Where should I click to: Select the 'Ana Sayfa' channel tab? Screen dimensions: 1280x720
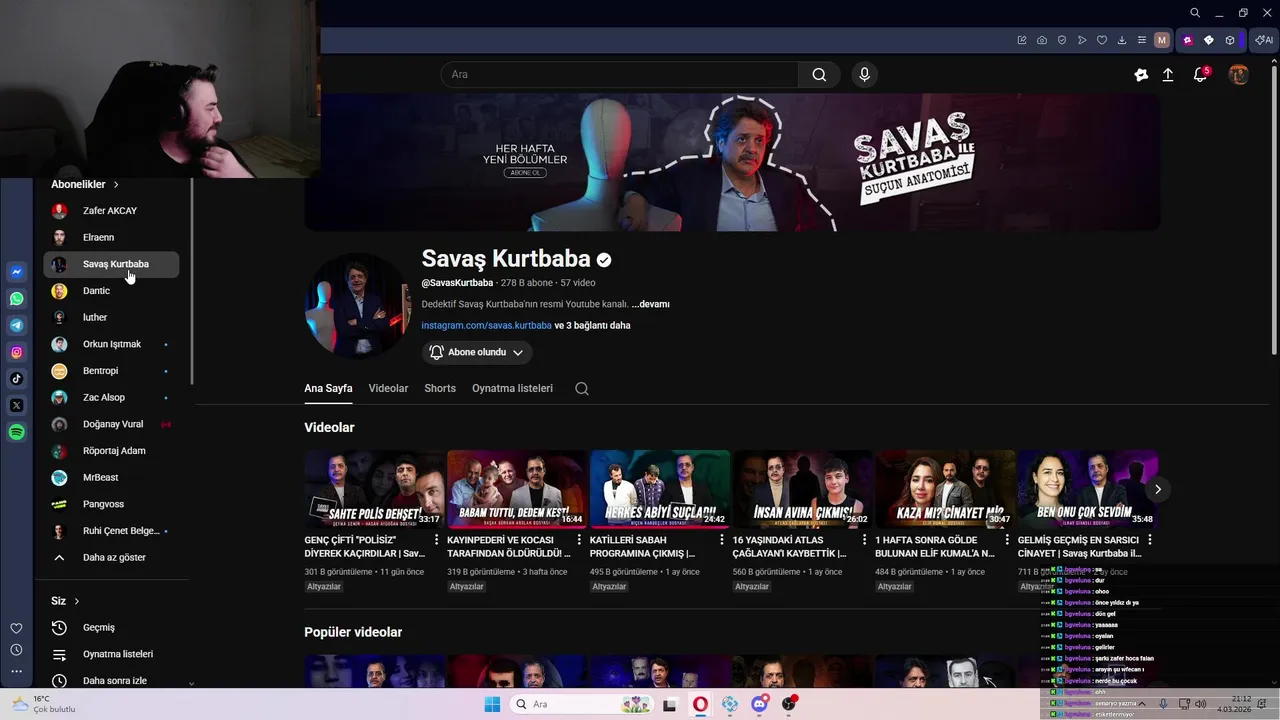tap(328, 388)
